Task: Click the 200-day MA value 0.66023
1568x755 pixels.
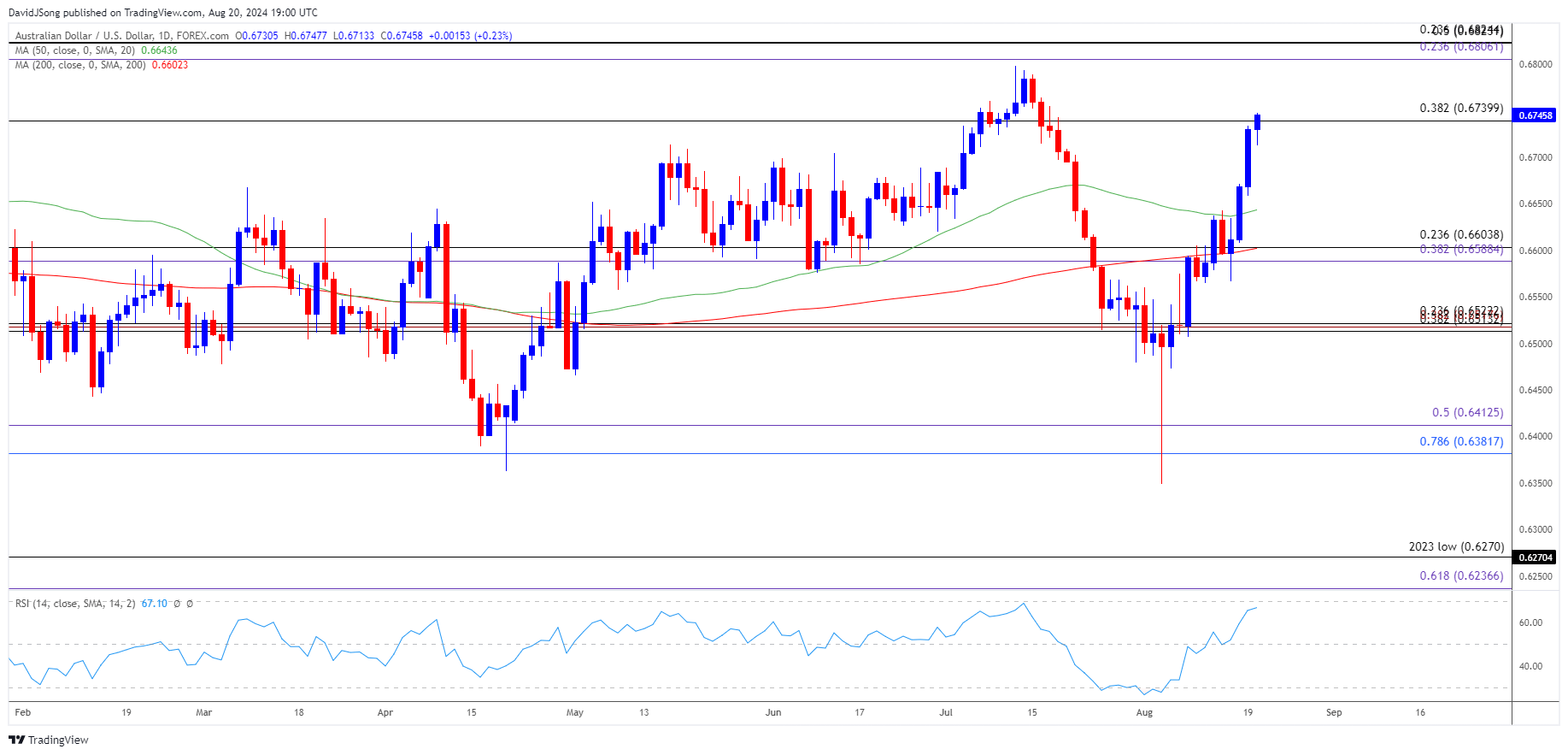Action: [170, 65]
